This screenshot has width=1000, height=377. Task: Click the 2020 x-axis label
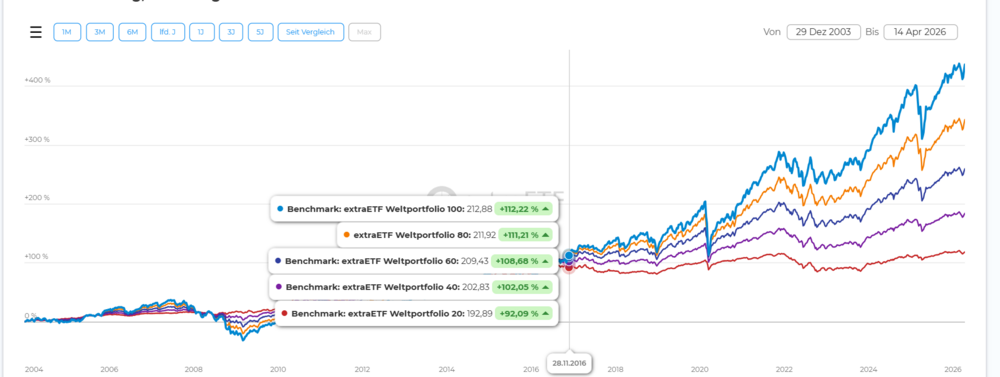(700, 369)
